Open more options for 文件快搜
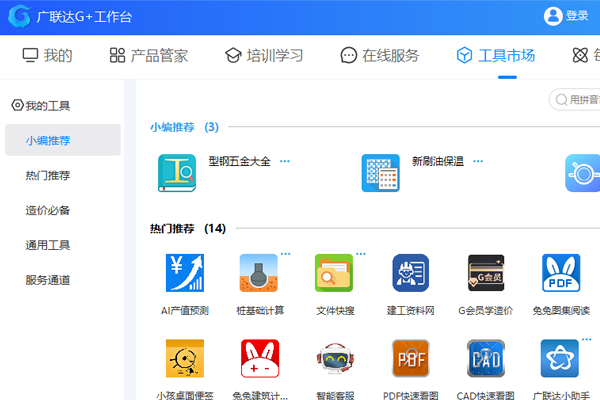The image size is (600, 400). coord(361,254)
